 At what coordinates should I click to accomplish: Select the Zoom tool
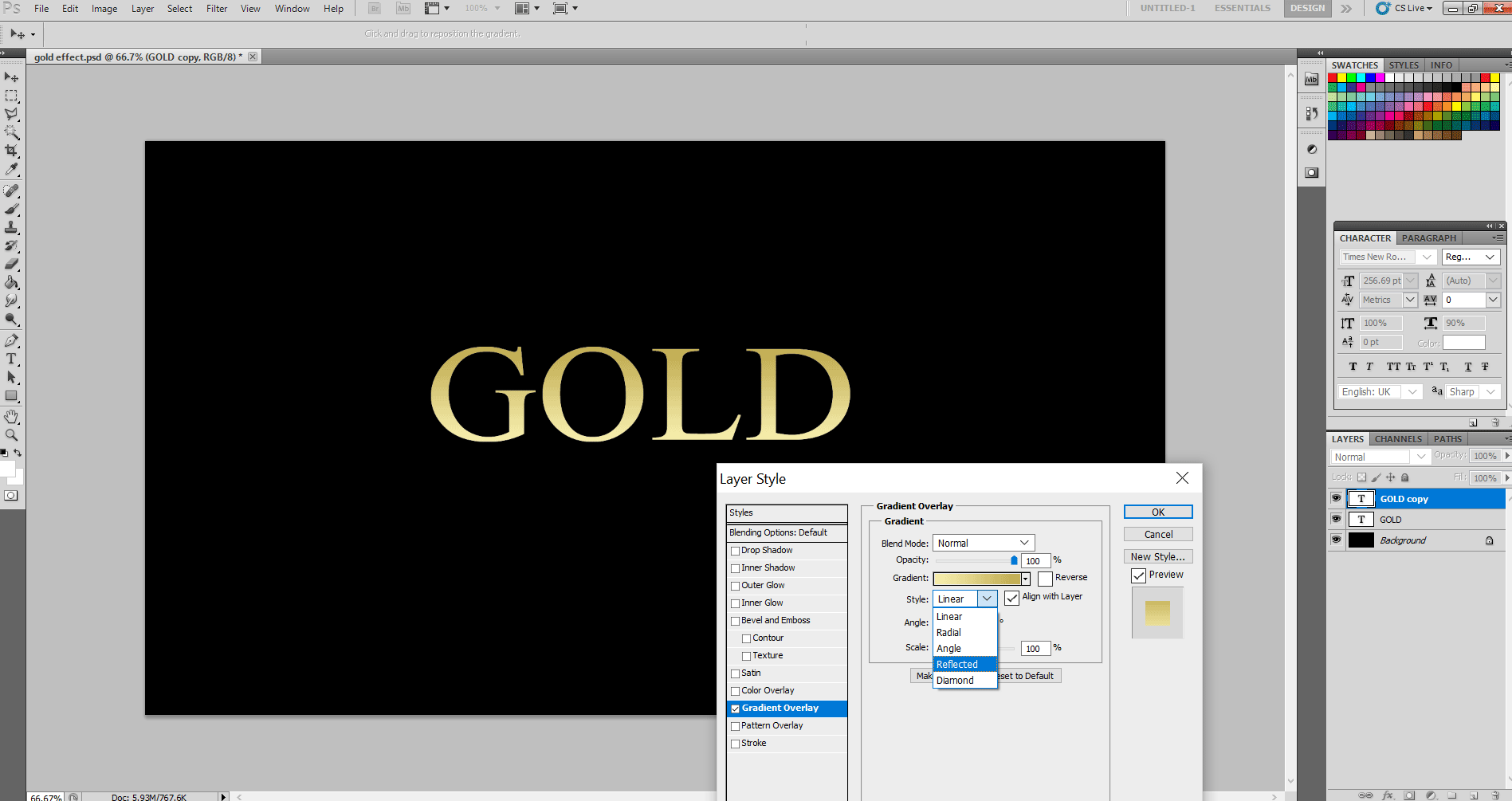coord(11,435)
